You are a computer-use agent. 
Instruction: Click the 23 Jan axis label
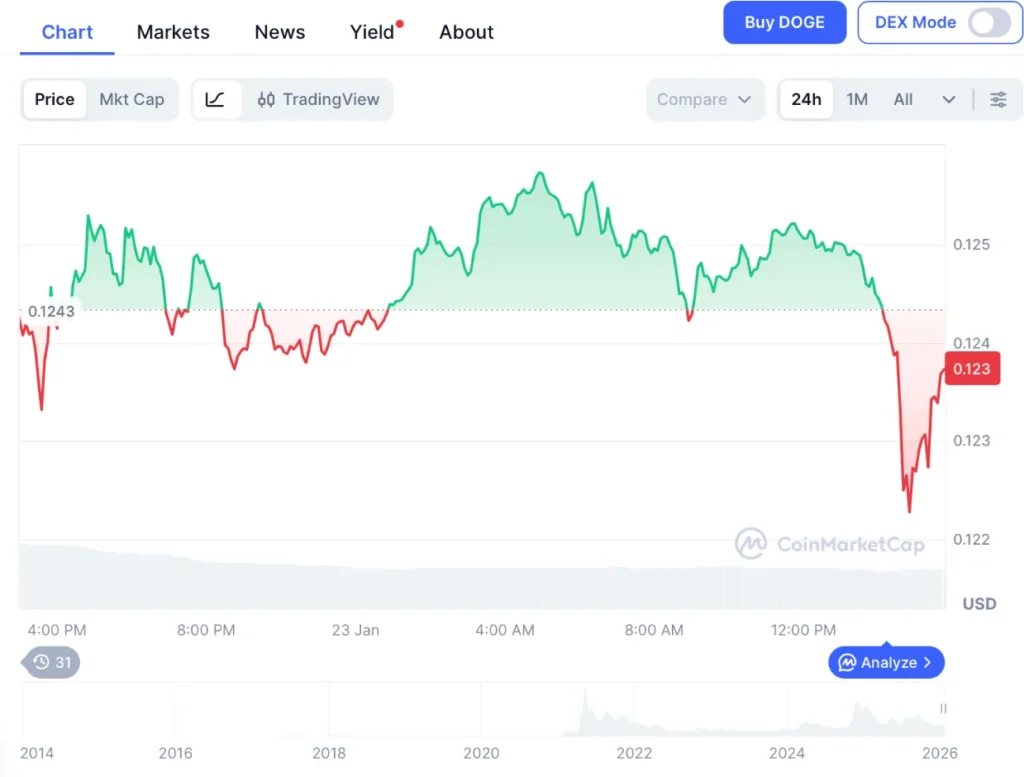pos(355,630)
